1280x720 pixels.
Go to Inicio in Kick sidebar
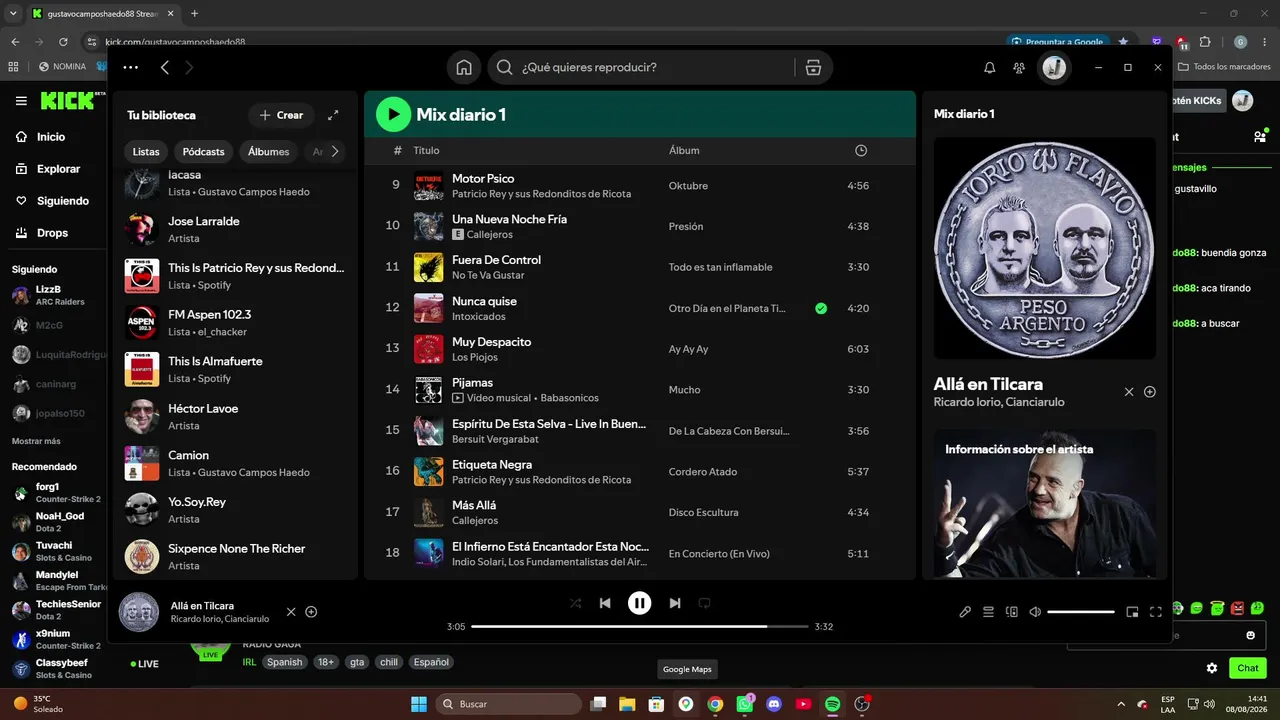pyautogui.click(x=41, y=137)
